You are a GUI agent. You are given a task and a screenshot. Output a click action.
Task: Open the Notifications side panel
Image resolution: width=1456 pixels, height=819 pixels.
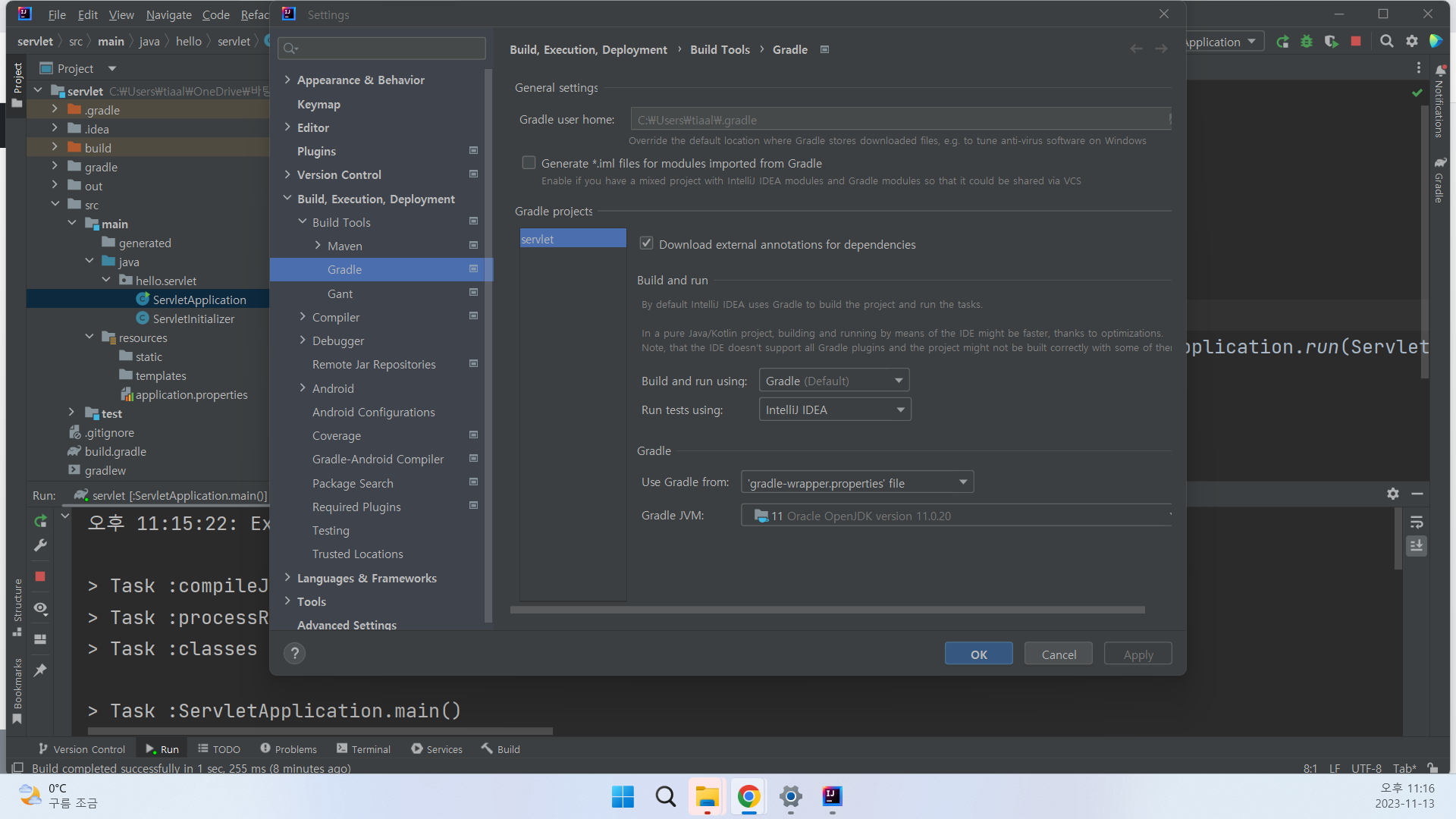coord(1439,101)
